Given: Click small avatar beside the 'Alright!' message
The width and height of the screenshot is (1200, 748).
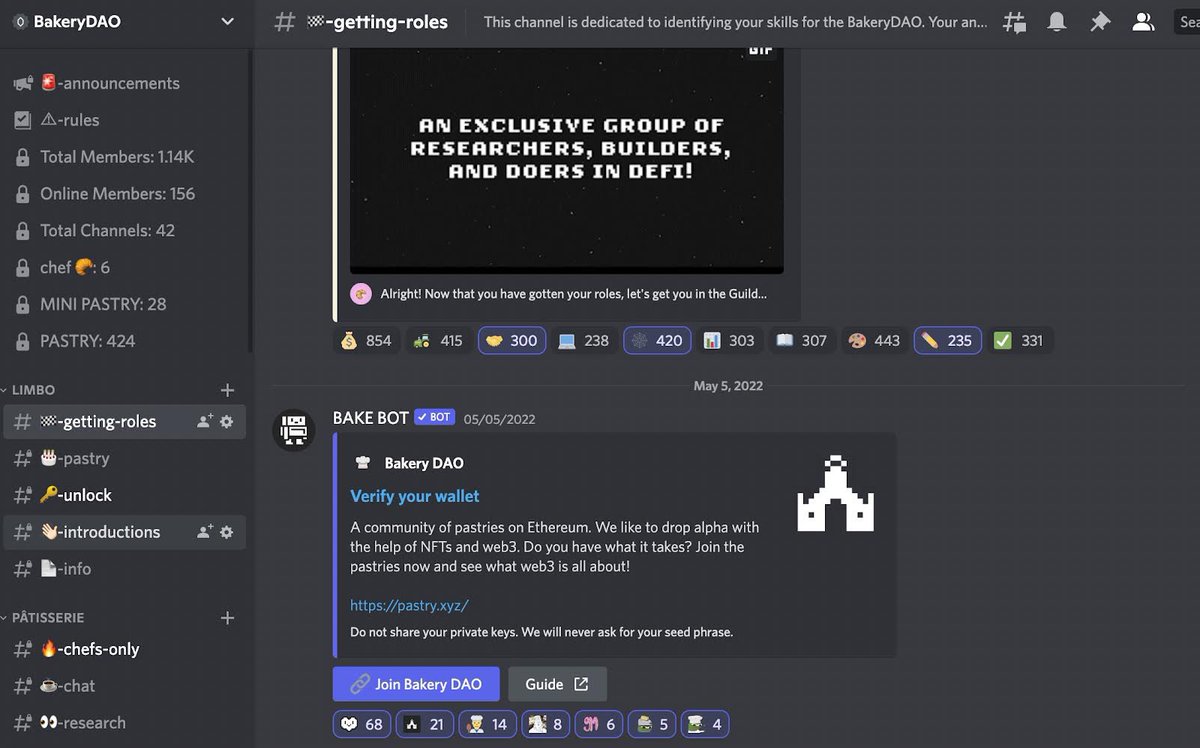Looking at the screenshot, I should click(361, 294).
